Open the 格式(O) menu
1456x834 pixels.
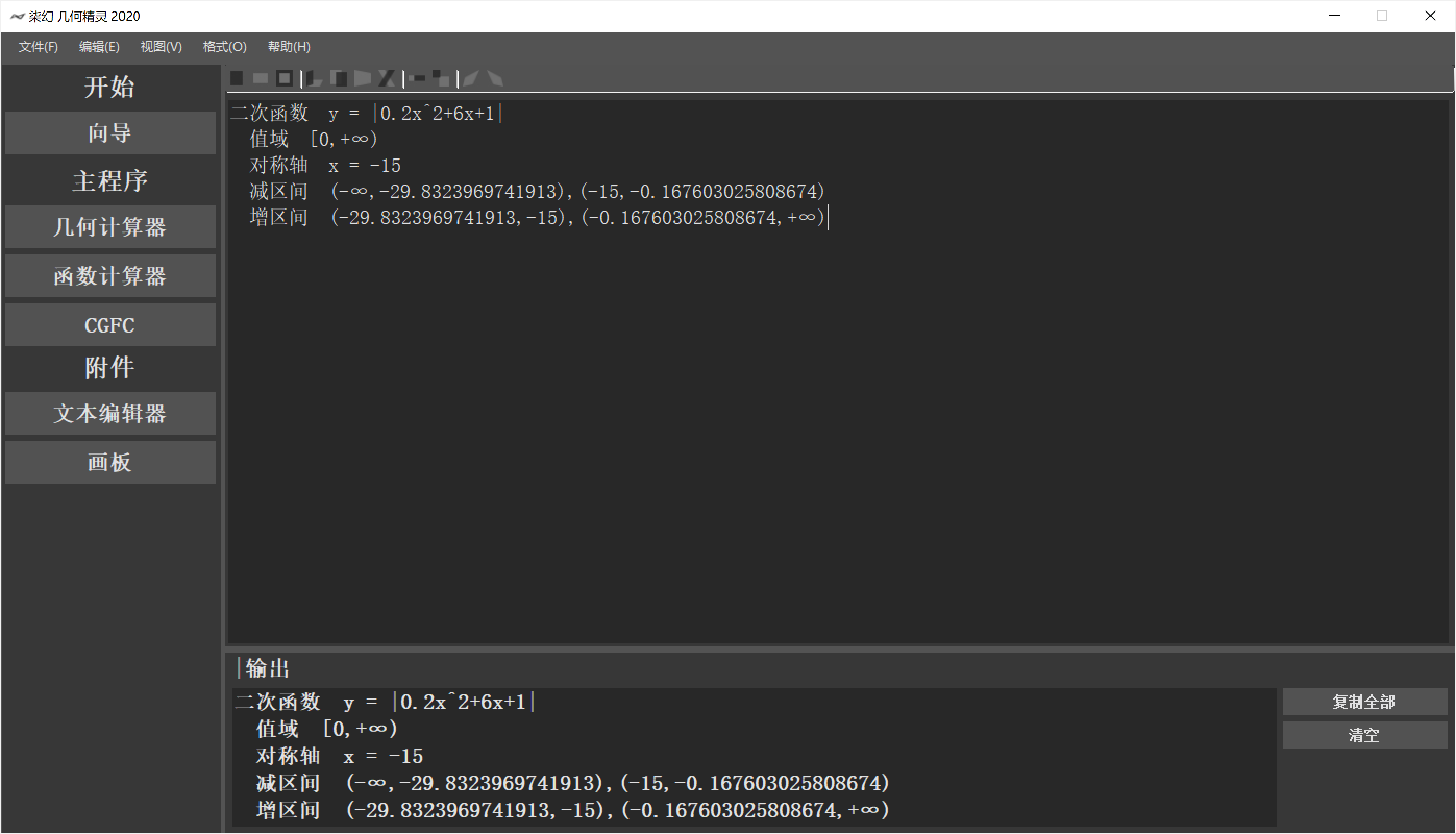tap(225, 46)
